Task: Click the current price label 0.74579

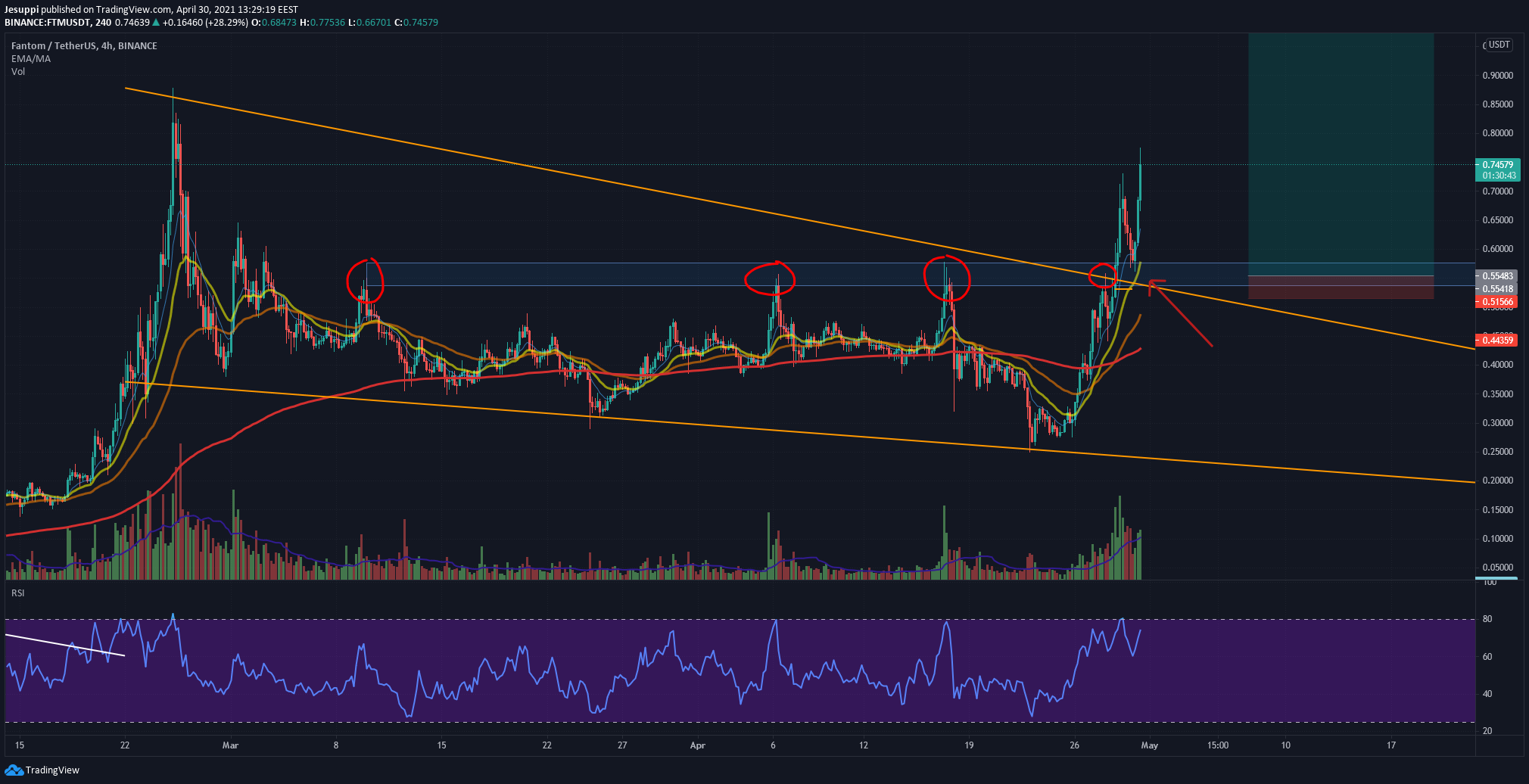Action: click(x=1497, y=164)
